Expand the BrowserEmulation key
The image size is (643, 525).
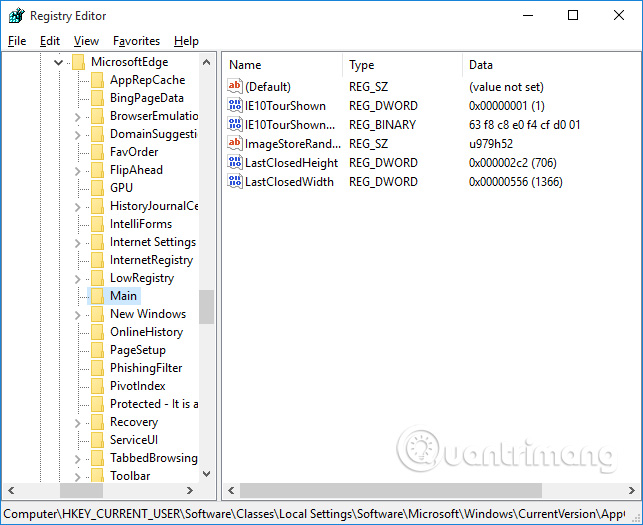[77, 117]
